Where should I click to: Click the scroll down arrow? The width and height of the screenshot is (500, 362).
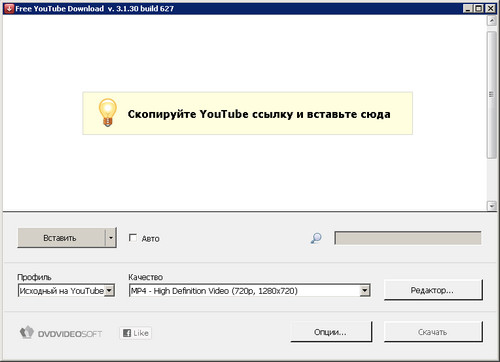[492, 206]
